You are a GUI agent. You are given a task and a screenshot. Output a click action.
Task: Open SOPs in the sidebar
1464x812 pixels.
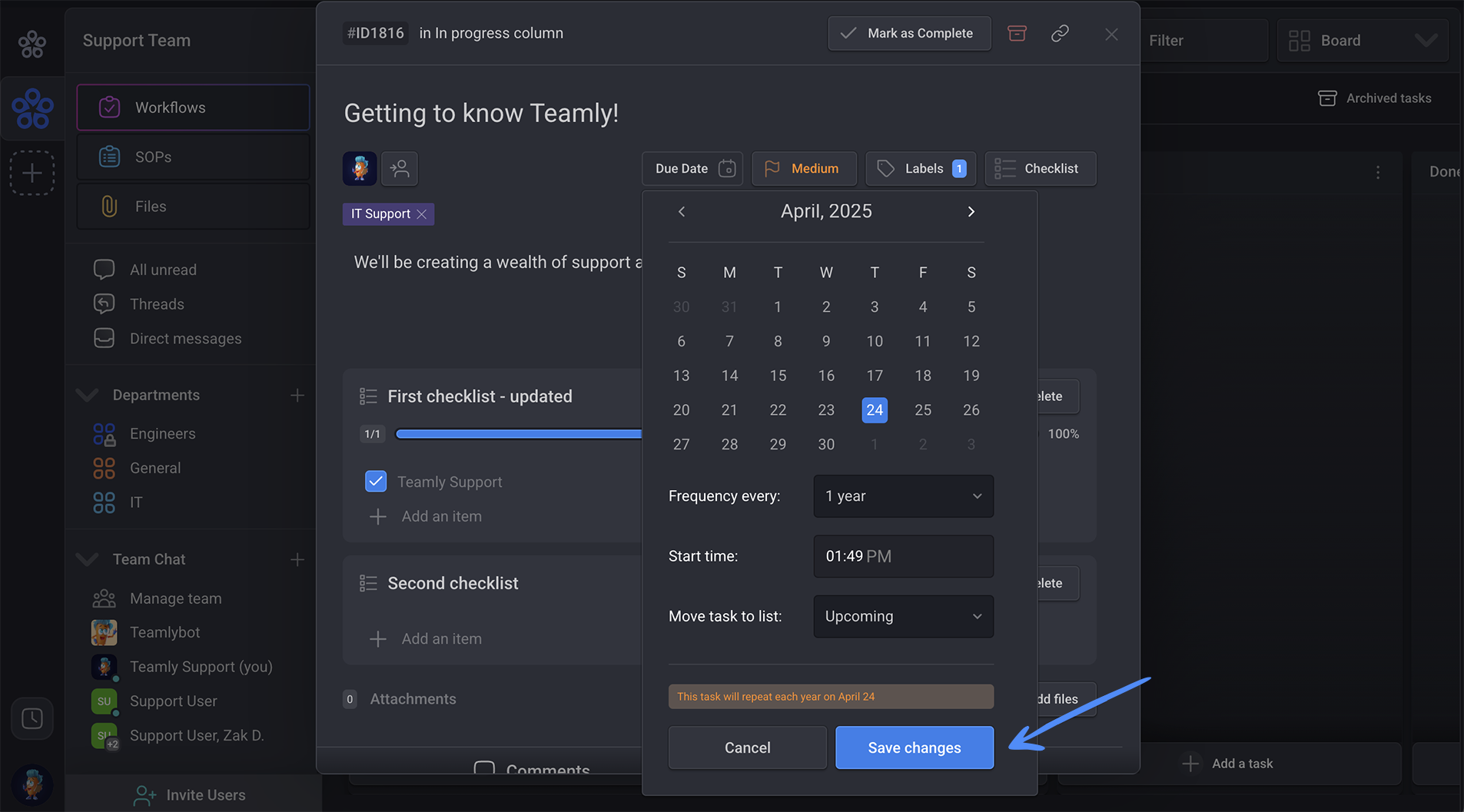click(x=193, y=157)
